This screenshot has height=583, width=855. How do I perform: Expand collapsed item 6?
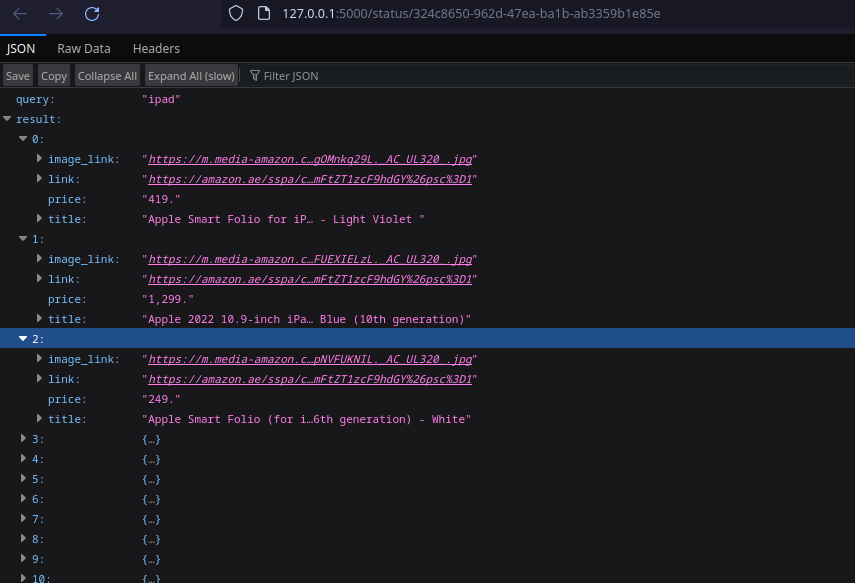[23, 498]
